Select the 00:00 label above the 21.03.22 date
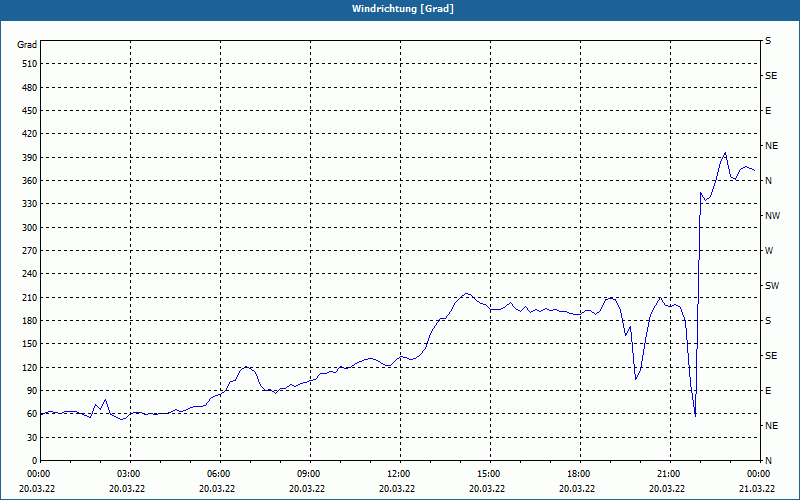Screen dimensions: 800x500 [x=759, y=474]
